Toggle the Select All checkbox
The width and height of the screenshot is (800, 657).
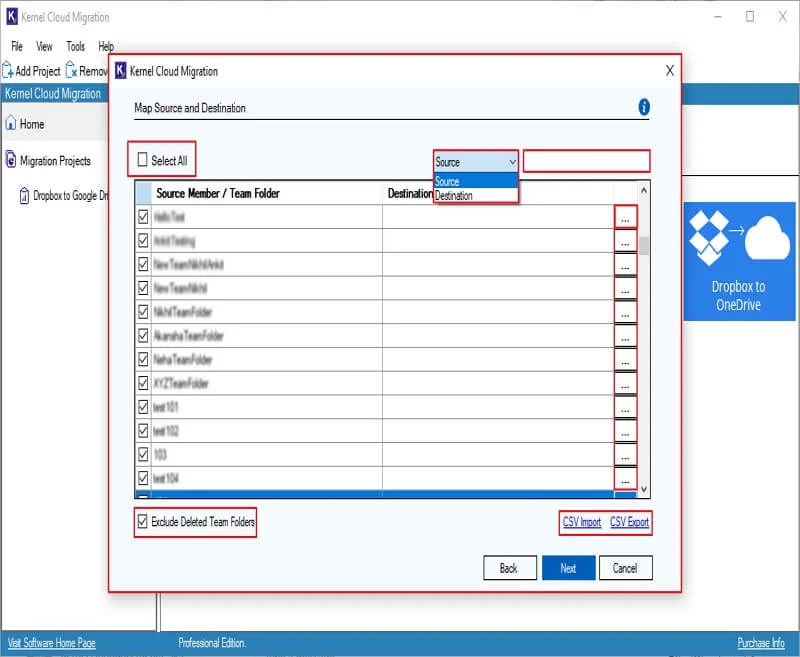pyautogui.click(x=142, y=160)
